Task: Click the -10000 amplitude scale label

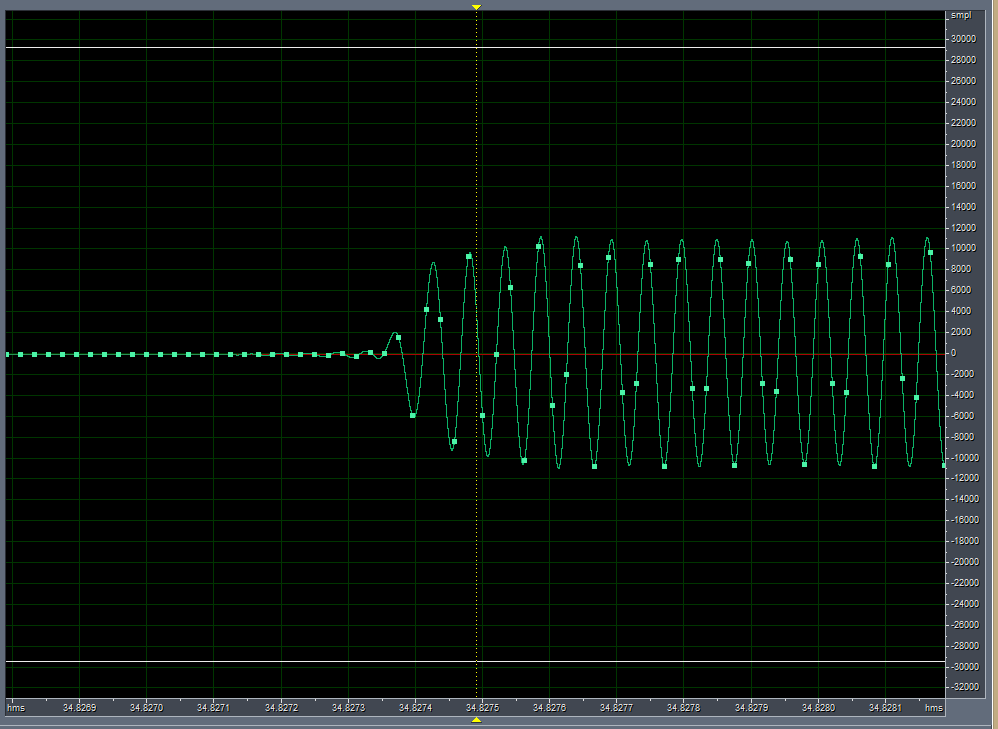Action: click(x=963, y=458)
